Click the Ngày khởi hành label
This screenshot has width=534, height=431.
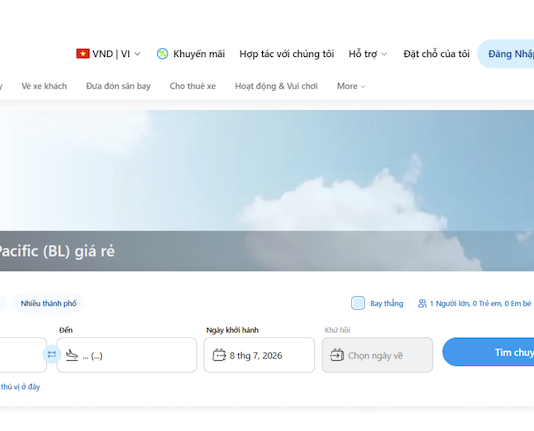(x=232, y=330)
